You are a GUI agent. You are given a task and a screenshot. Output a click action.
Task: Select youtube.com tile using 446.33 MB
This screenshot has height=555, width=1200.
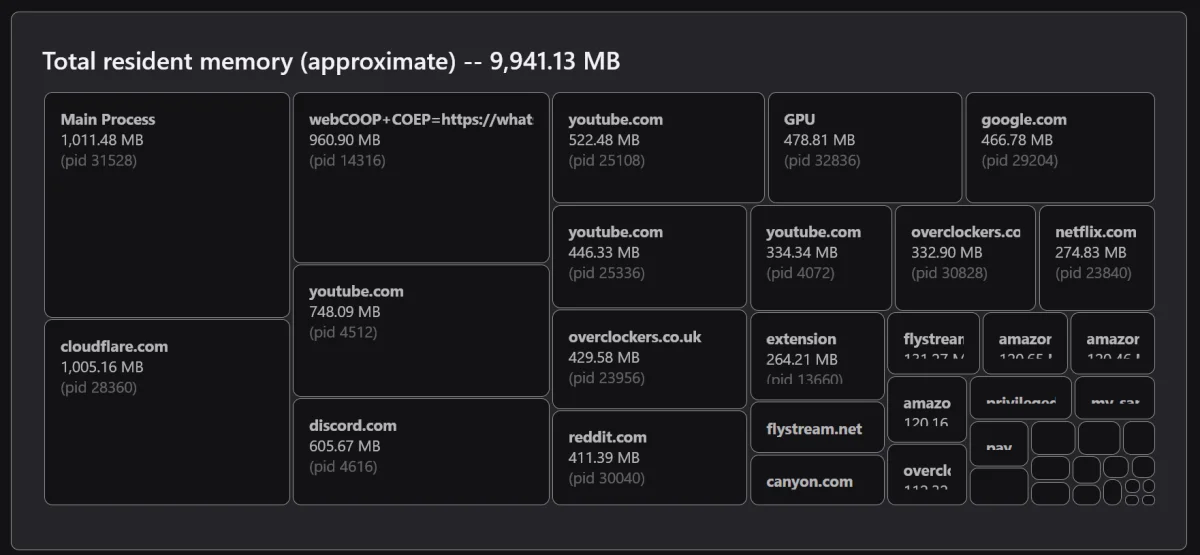point(649,257)
